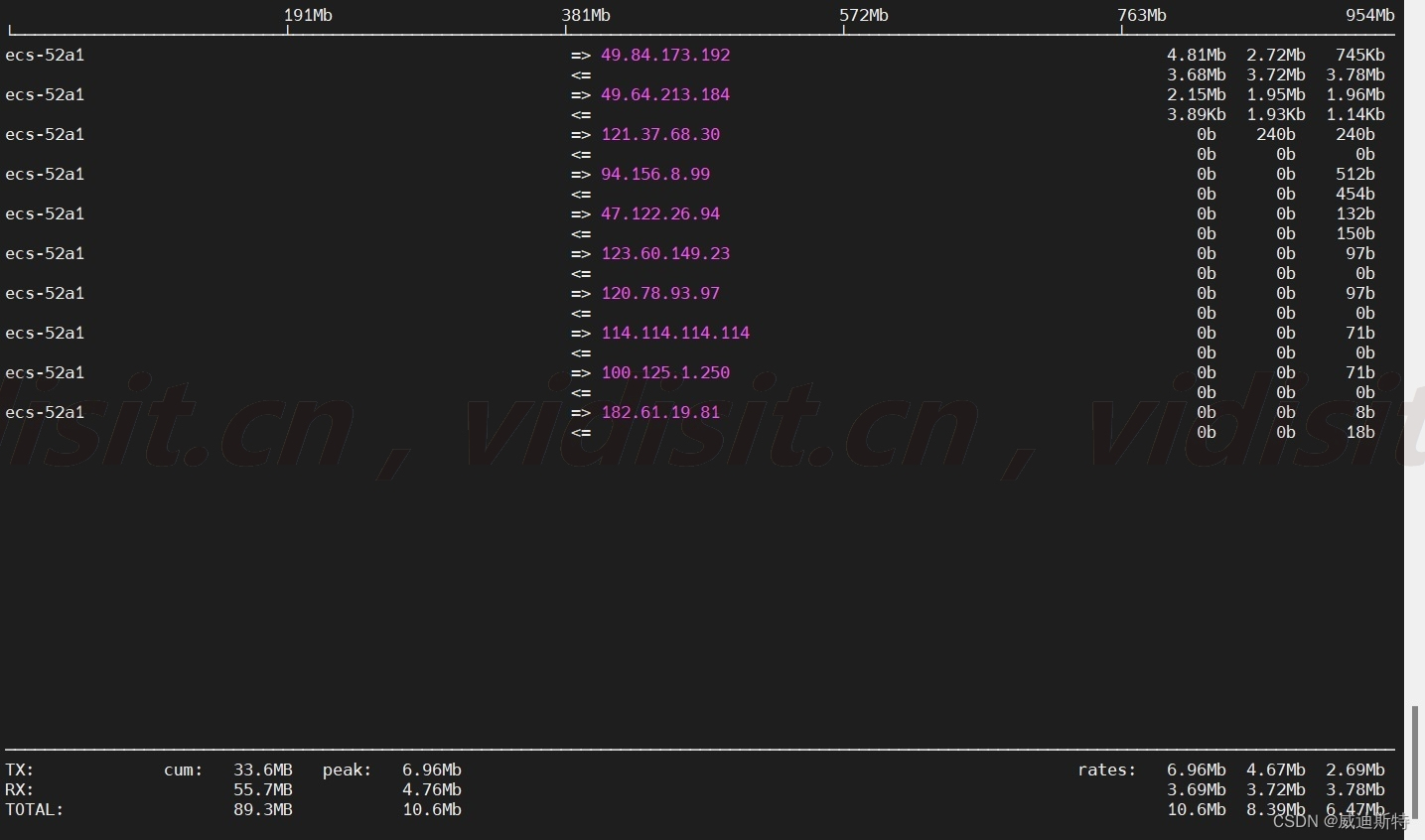Select DNS address 114.114.114.114
Viewport: 1425px width, 840px height.
[675, 333]
